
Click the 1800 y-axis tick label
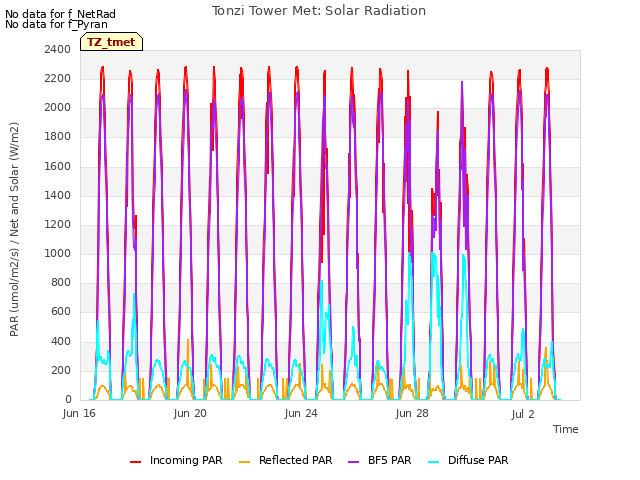click(58, 137)
